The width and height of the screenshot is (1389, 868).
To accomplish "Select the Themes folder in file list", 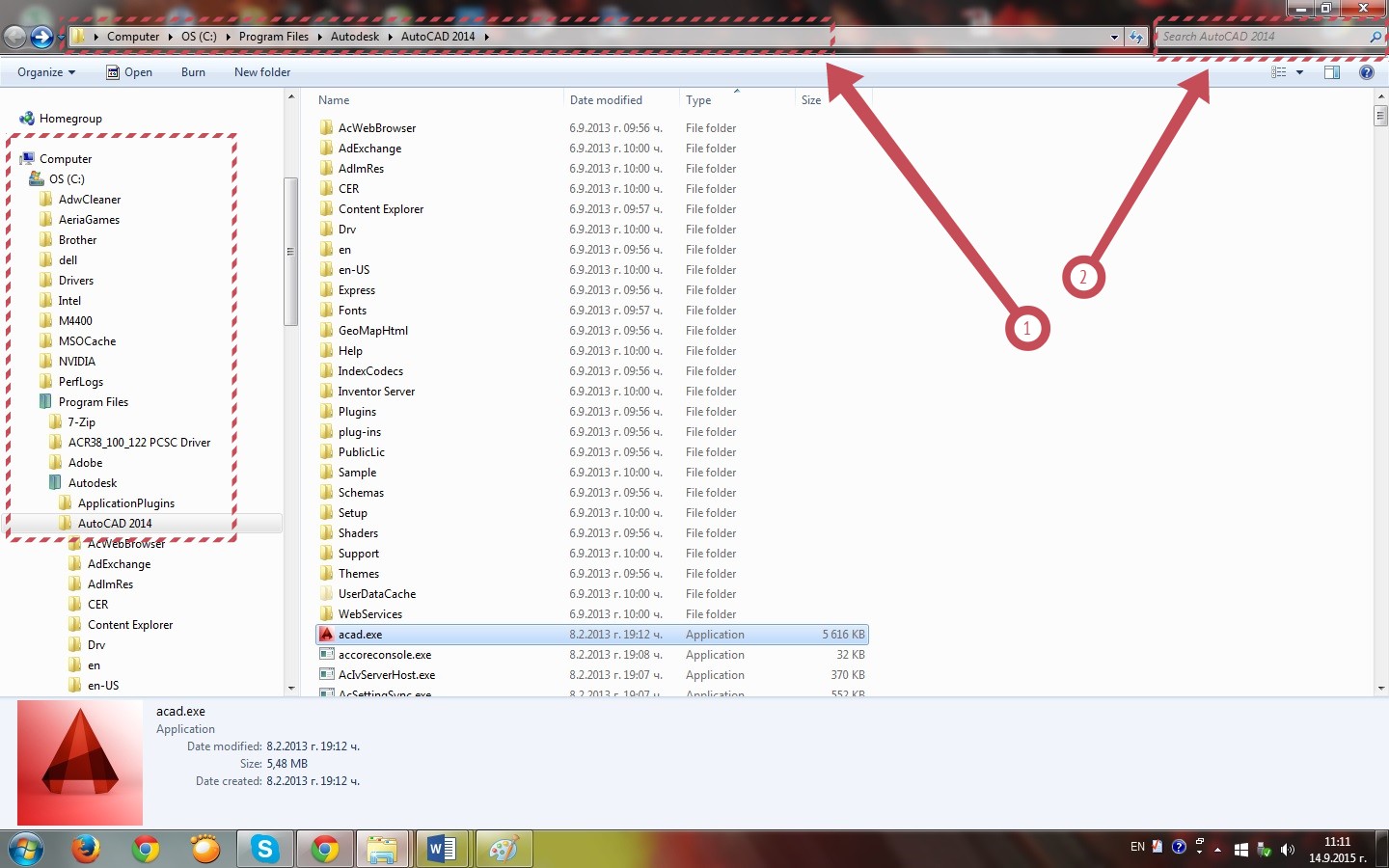I will click(x=359, y=574).
